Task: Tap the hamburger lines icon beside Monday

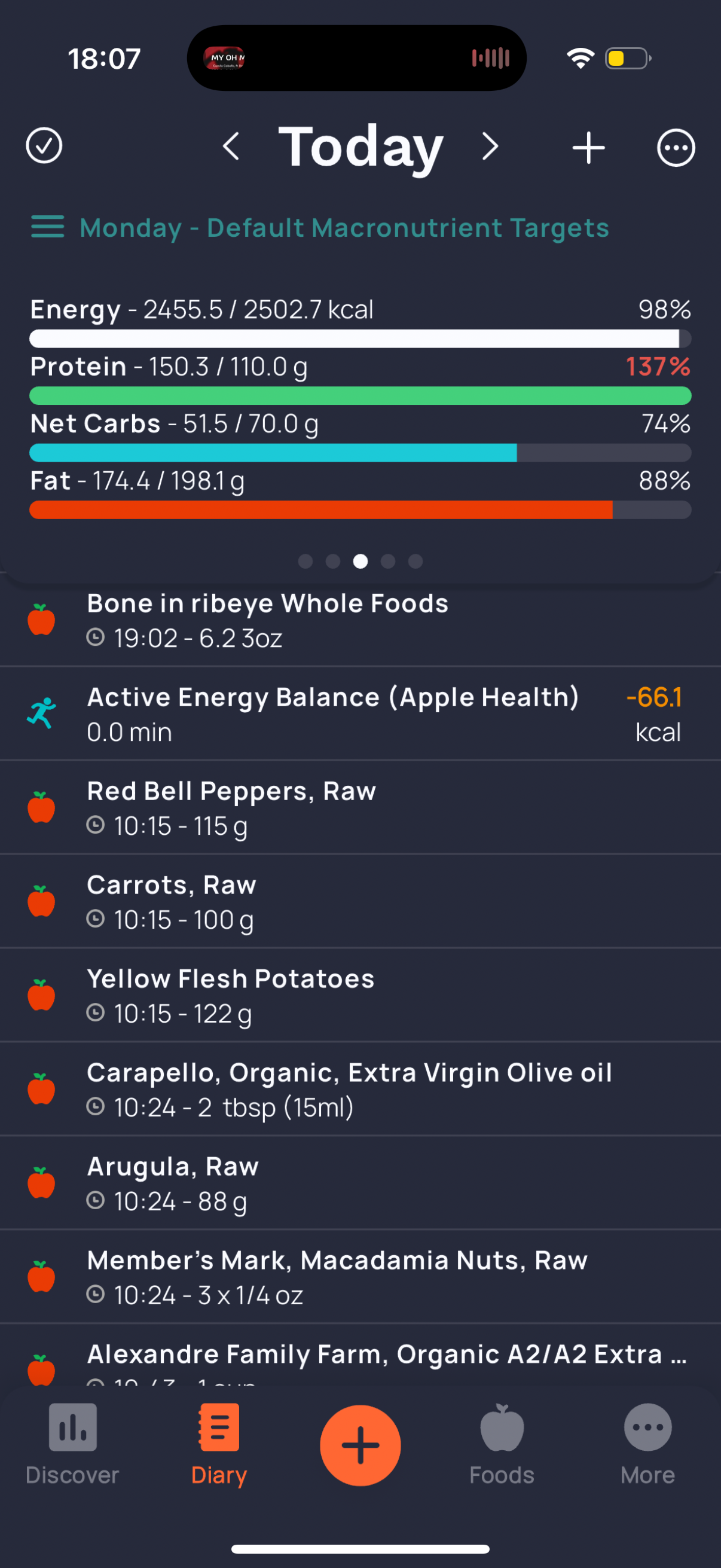Action: 47,227
